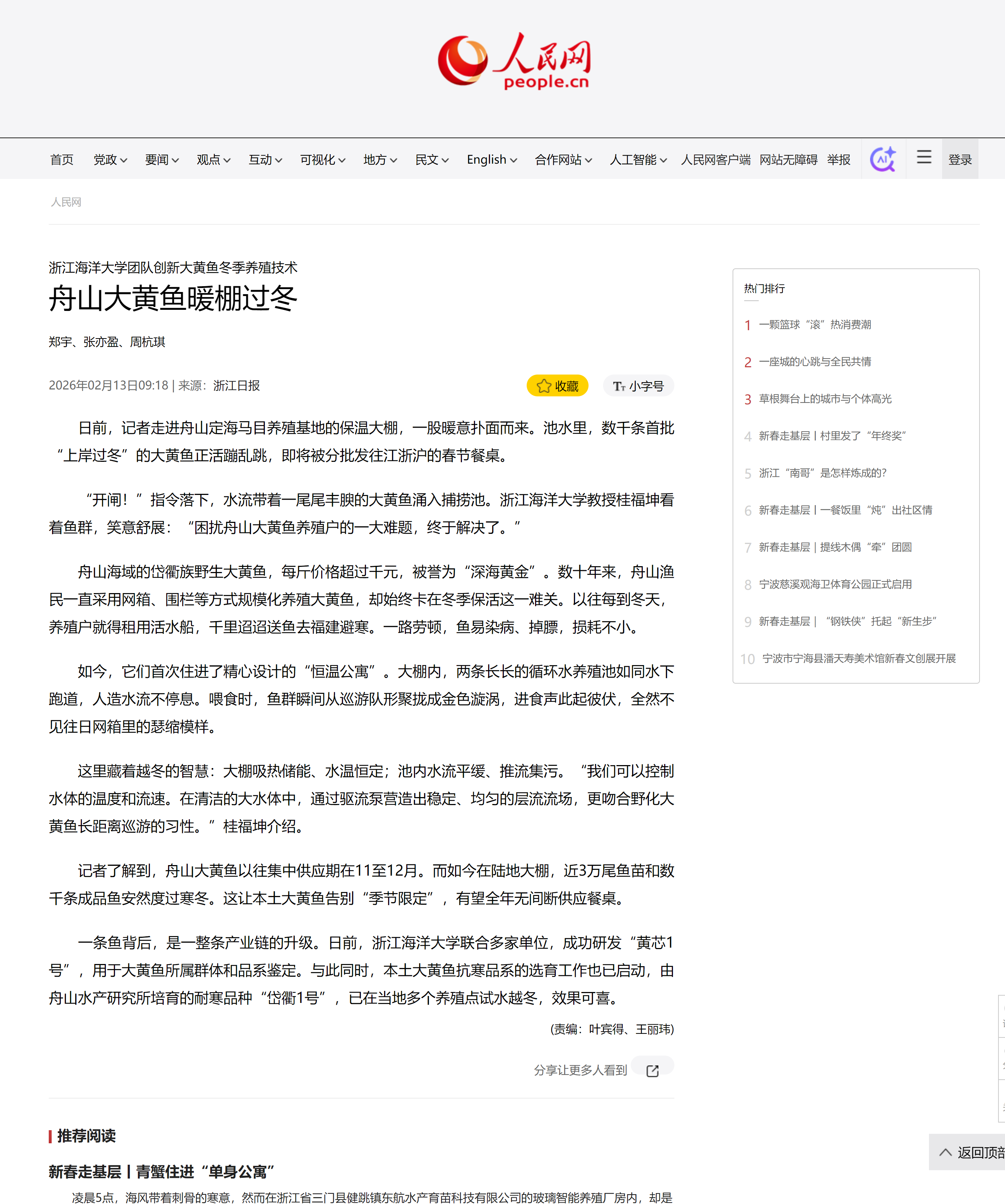Open article 一餐饭里"炖"出社区情
Screen dimensions: 1005x1204
[x=846, y=510]
